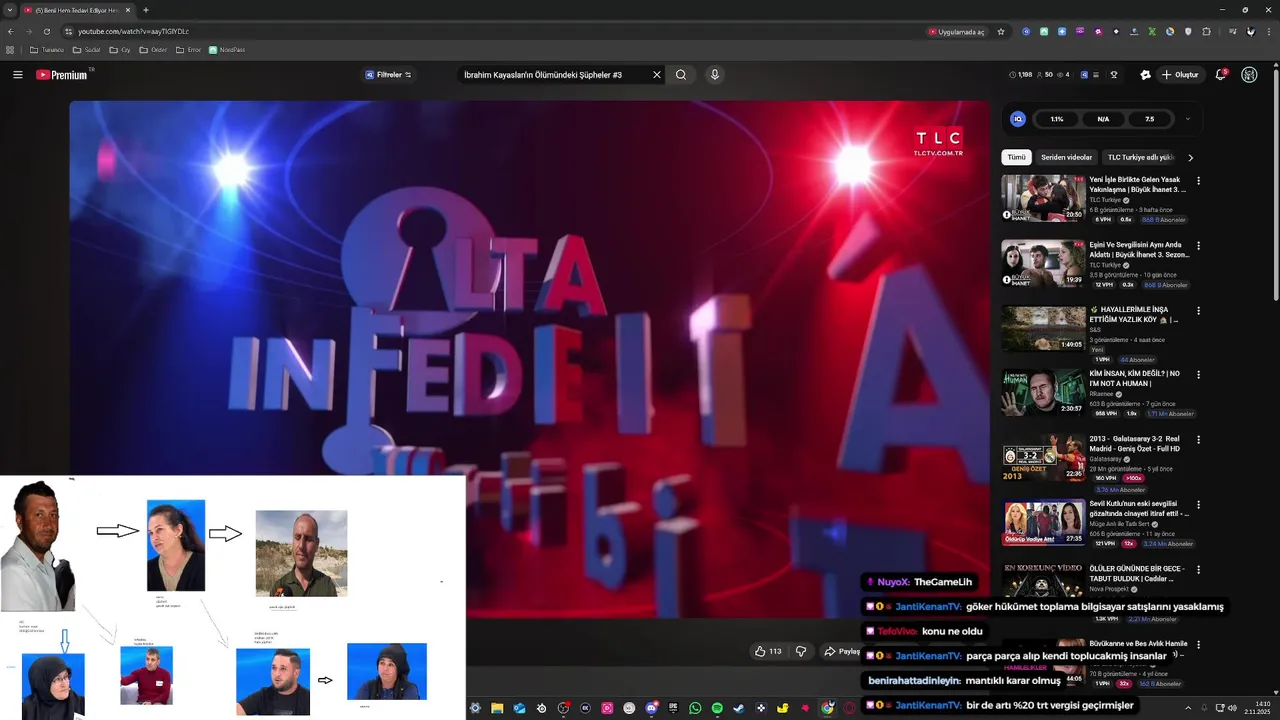Open the Chrome extensions puzzle icon

pos(1206,31)
